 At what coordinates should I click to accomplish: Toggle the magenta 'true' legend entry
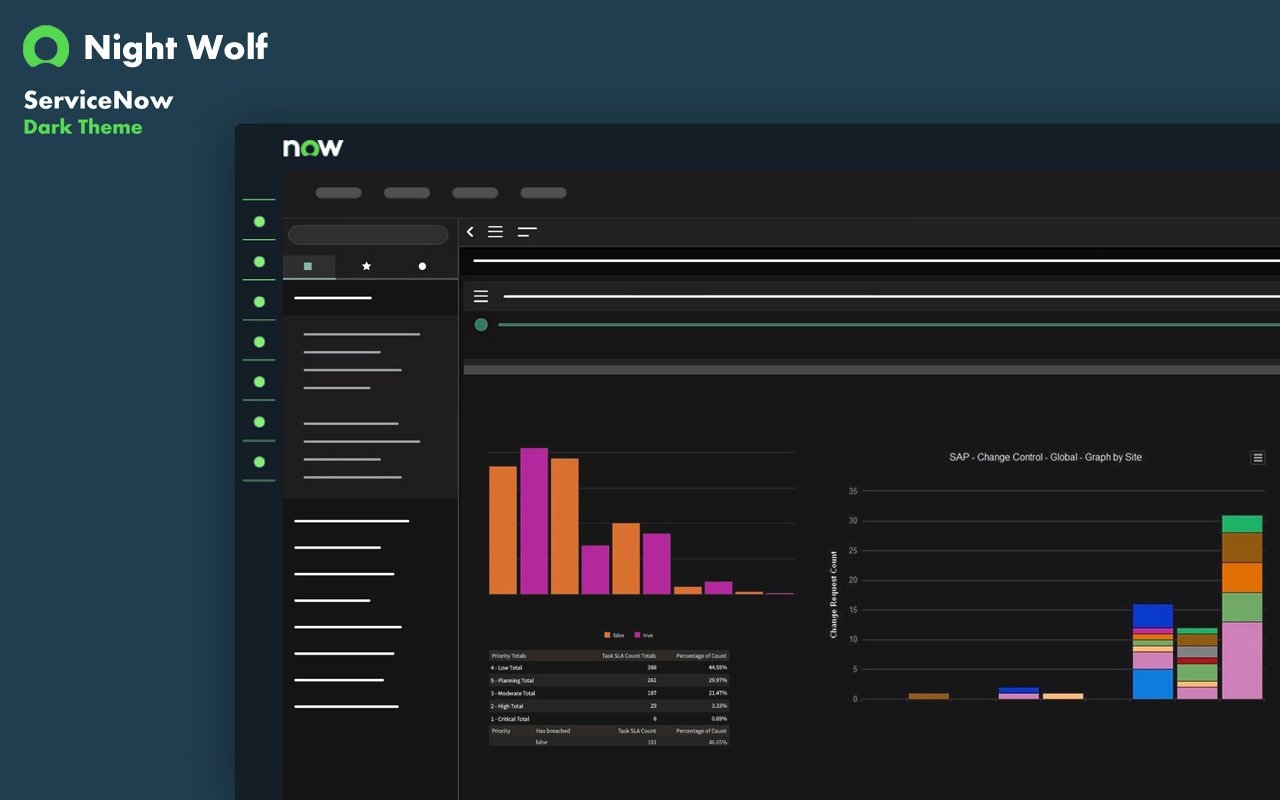[x=645, y=635]
